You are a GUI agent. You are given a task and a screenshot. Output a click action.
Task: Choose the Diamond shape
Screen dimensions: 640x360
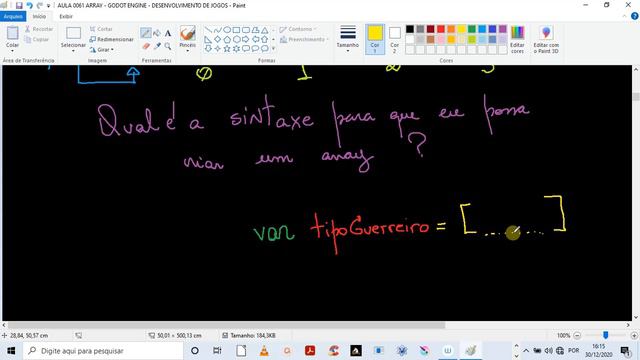tap(218, 39)
